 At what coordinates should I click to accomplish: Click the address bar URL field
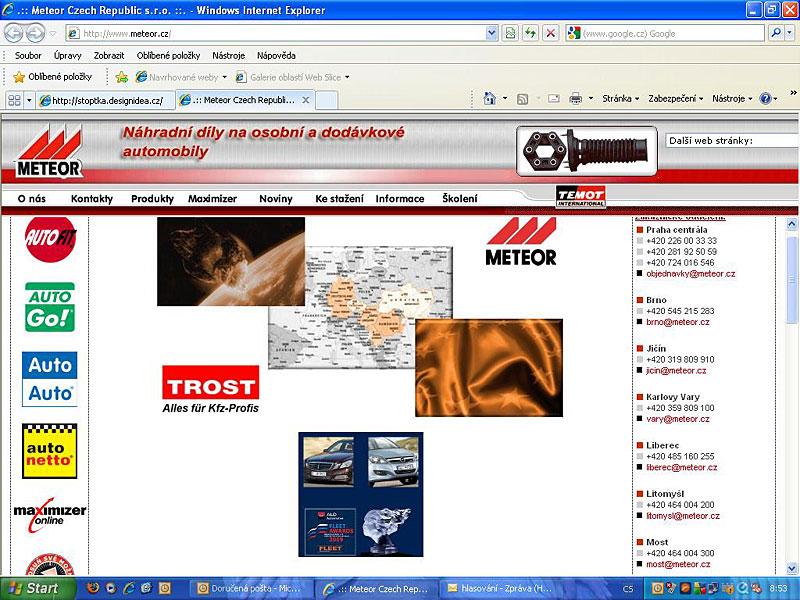pos(276,34)
